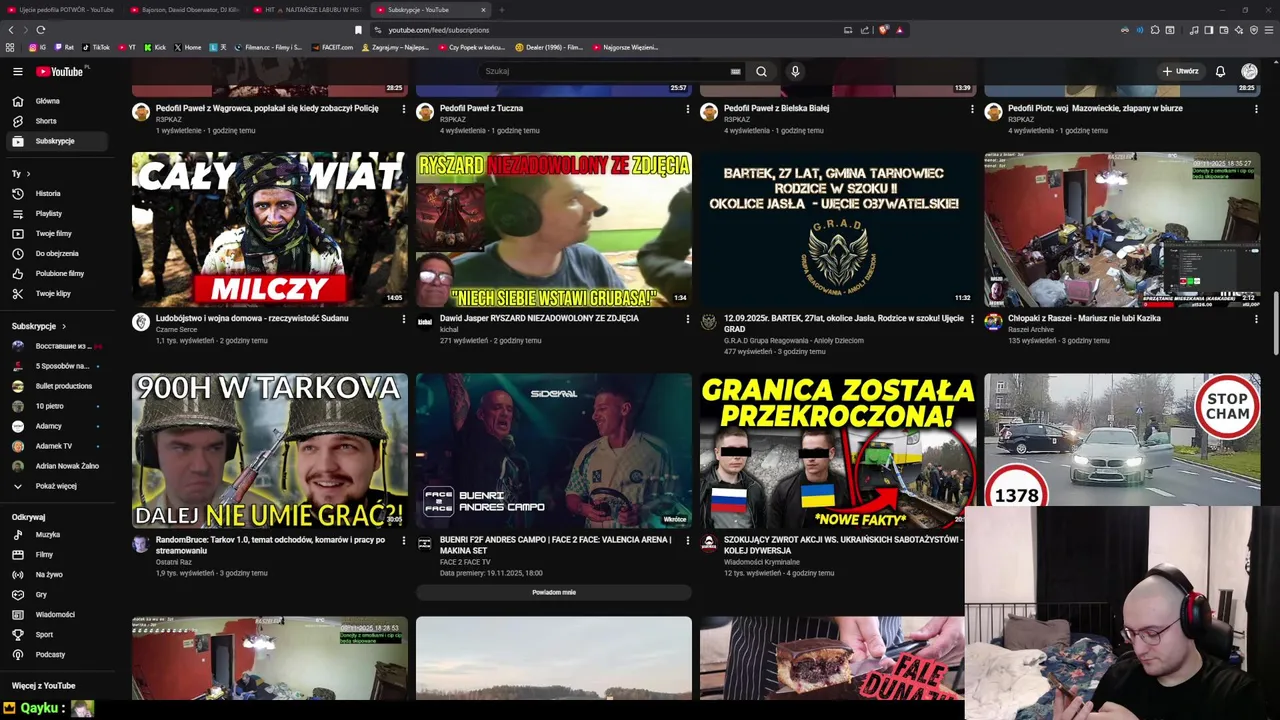Open the browser extensions puzzle icon
Screen dimensions: 1280x720
pyautogui.click(x=1155, y=30)
